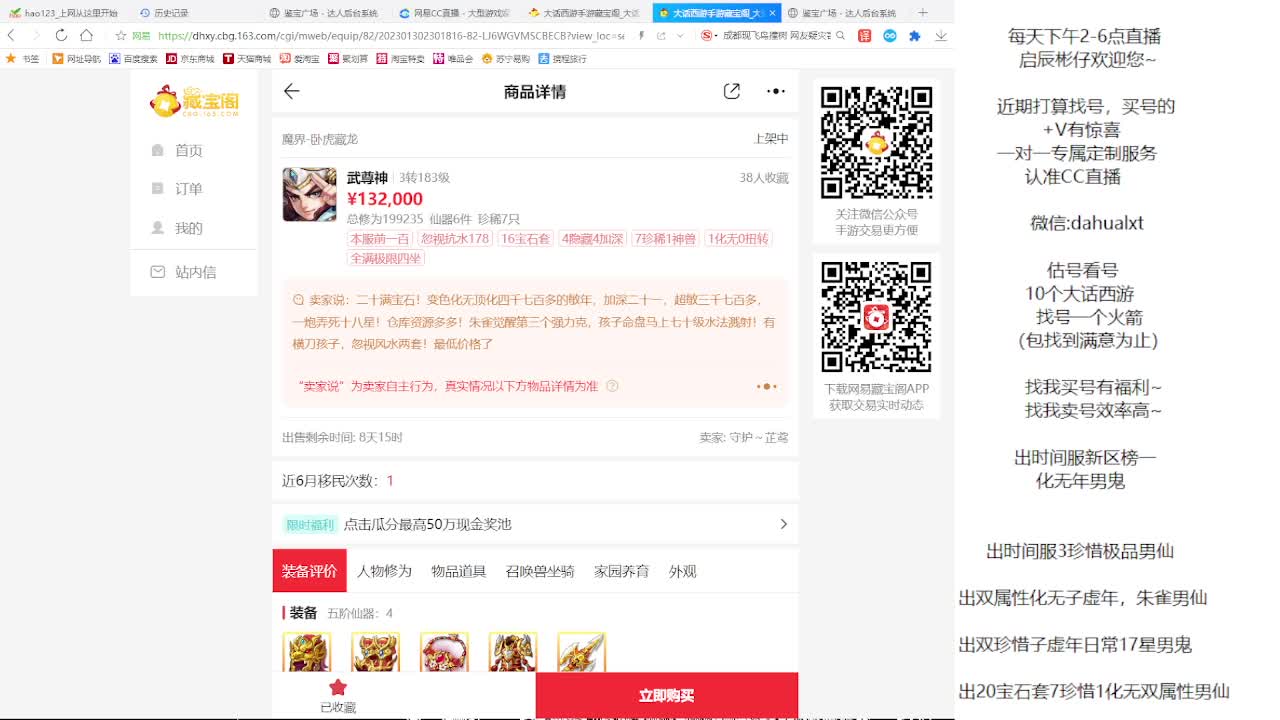Reload the current page

click(61, 35)
